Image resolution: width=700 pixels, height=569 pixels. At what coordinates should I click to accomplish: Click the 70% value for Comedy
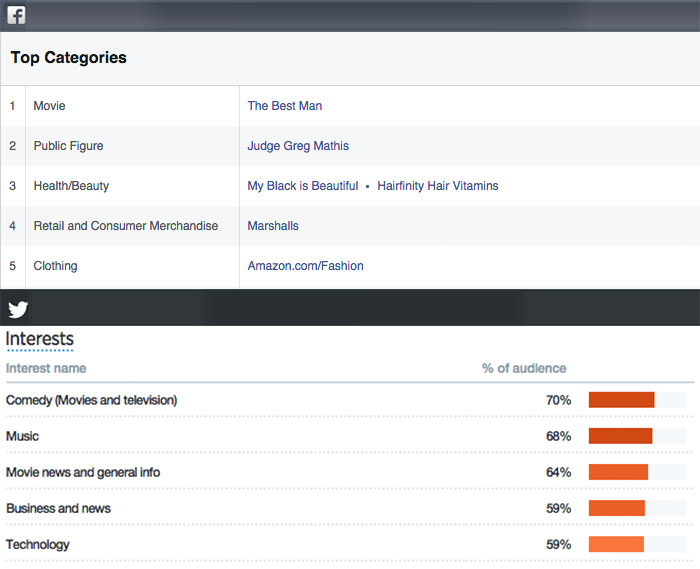558,400
